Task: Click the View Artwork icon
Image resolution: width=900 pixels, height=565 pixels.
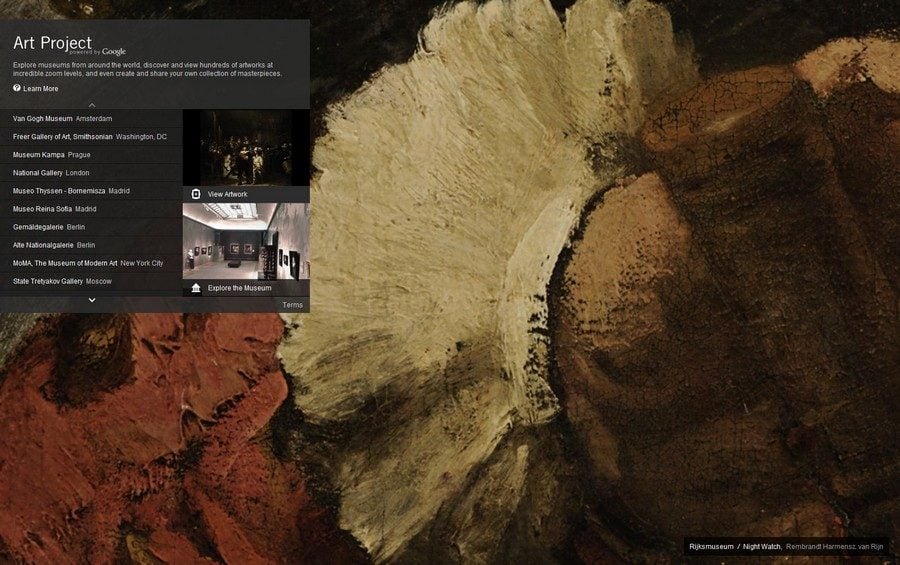Action: coord(196,194)
